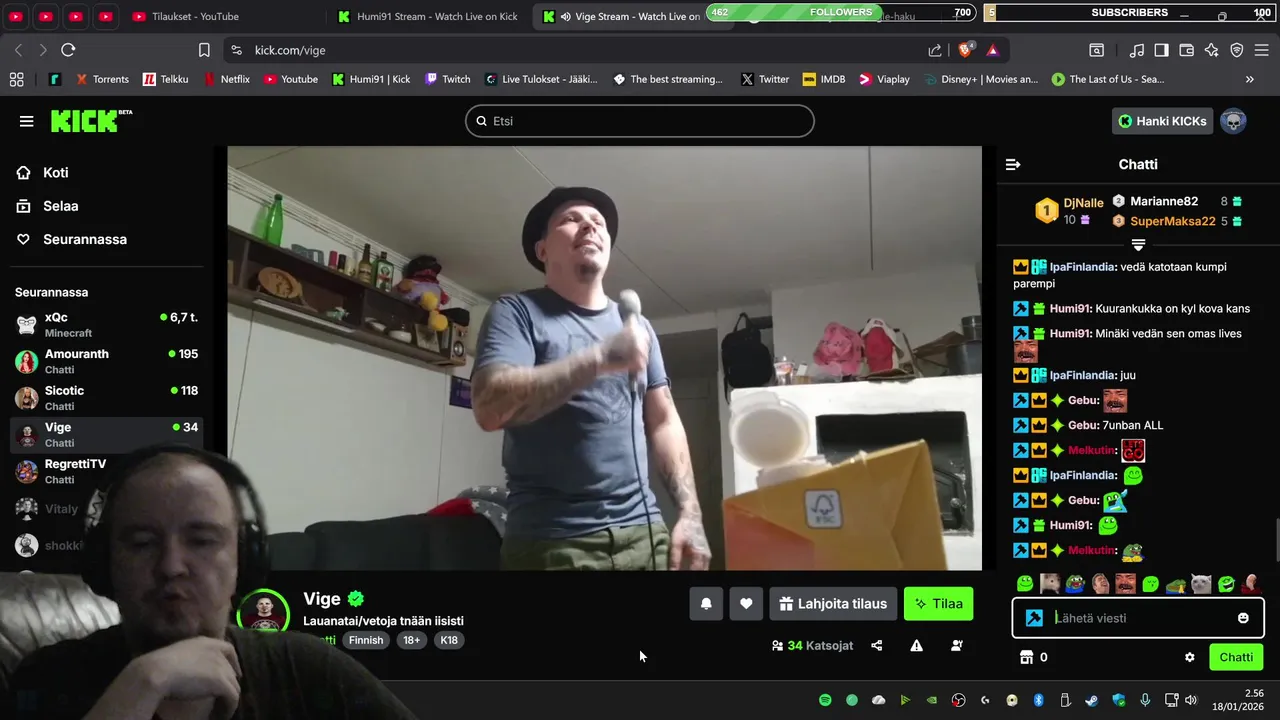1280x720 pixels.
Task: Open the xQc channel in the followed list
Action: [107, 324]
